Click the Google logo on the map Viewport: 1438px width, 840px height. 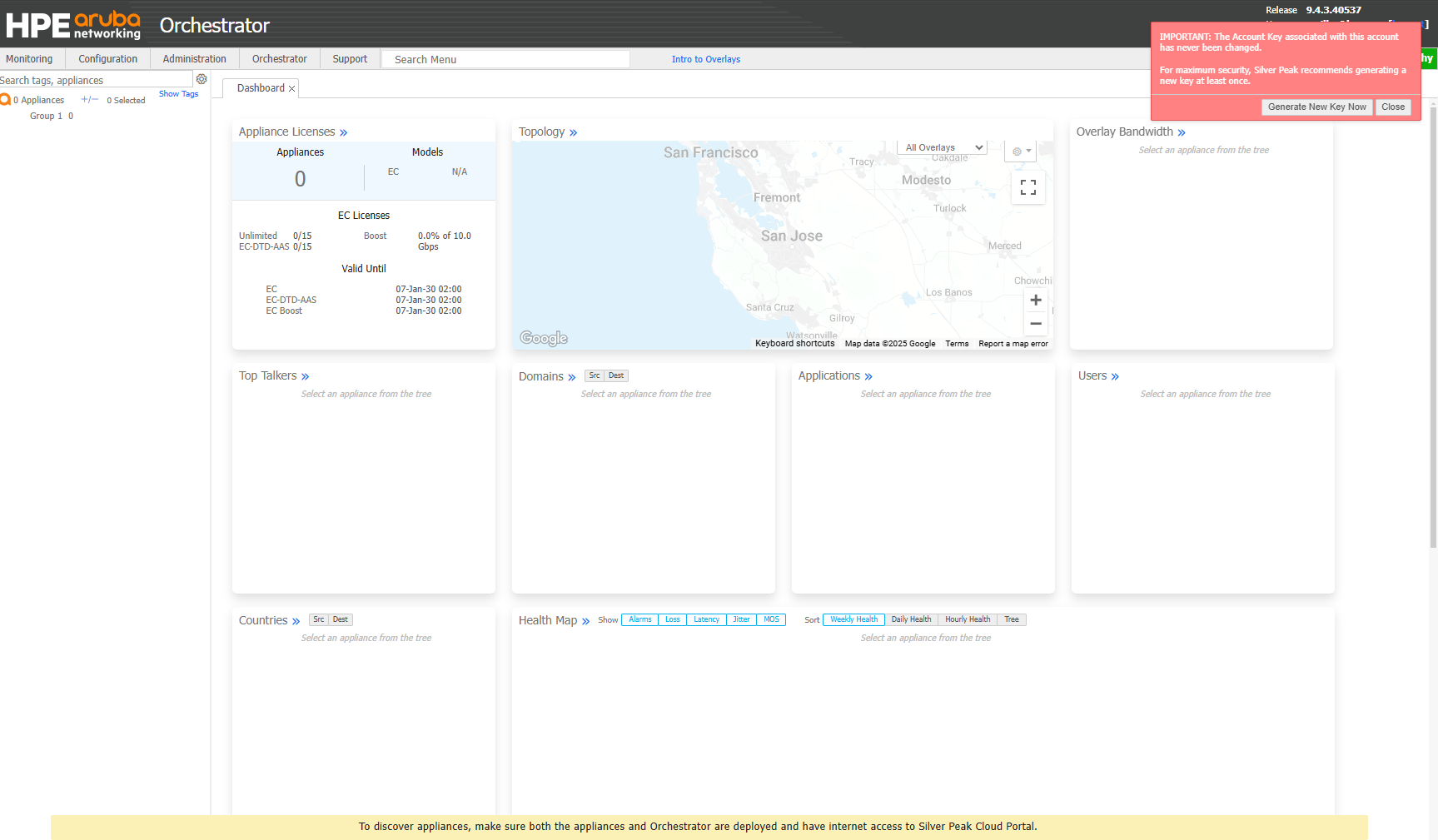tap(544, 337)
